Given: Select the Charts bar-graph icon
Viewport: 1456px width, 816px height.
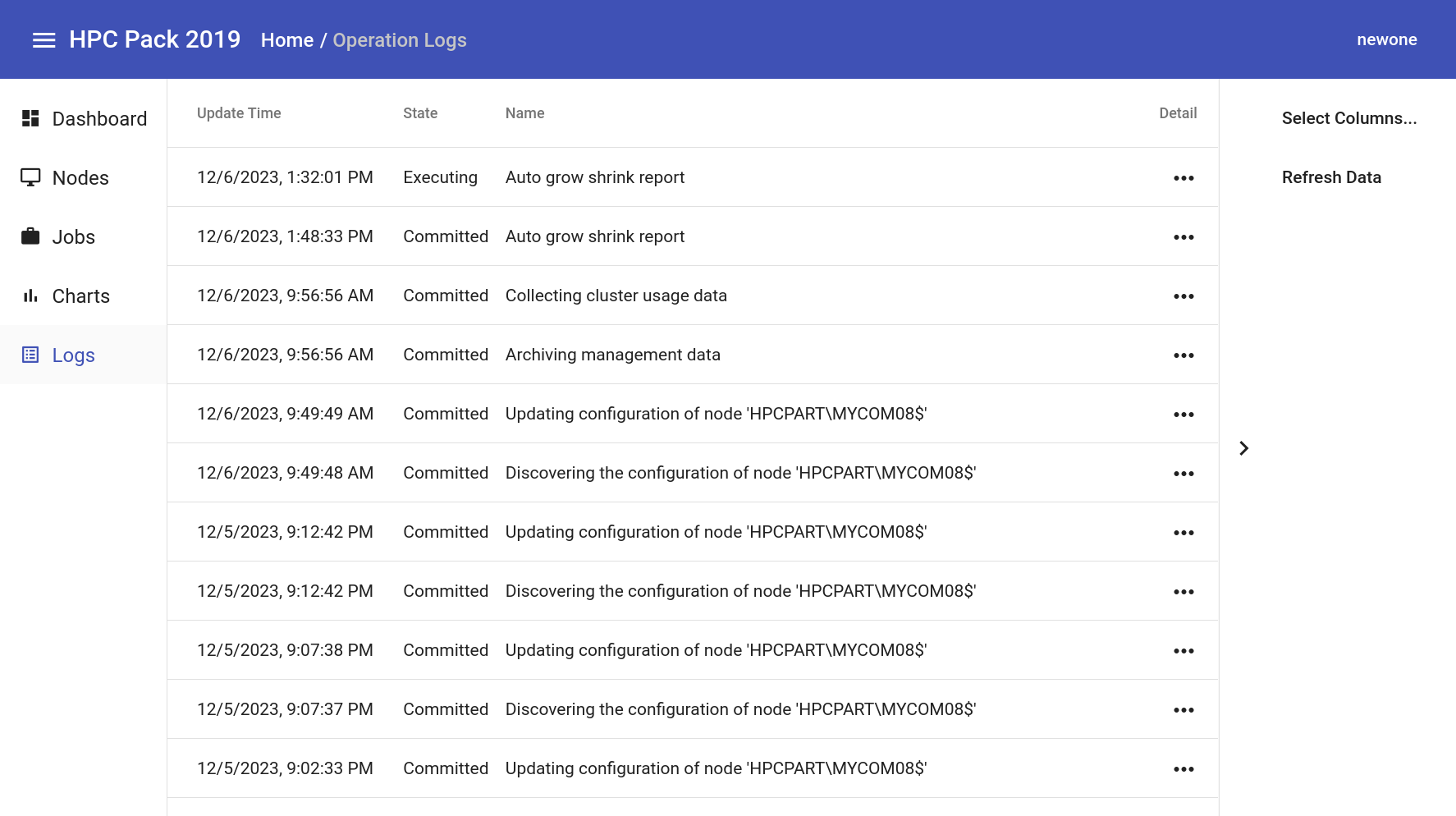Looking at the screenshot, I should (30, 295).
